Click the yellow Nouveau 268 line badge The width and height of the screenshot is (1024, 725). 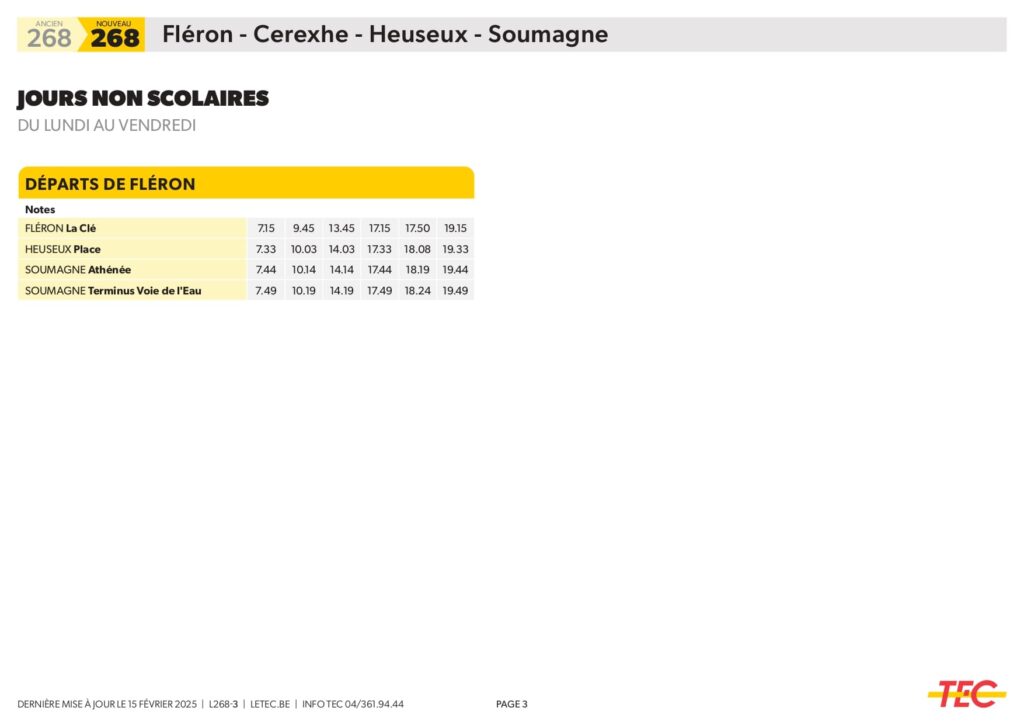(x=115, y=36)
